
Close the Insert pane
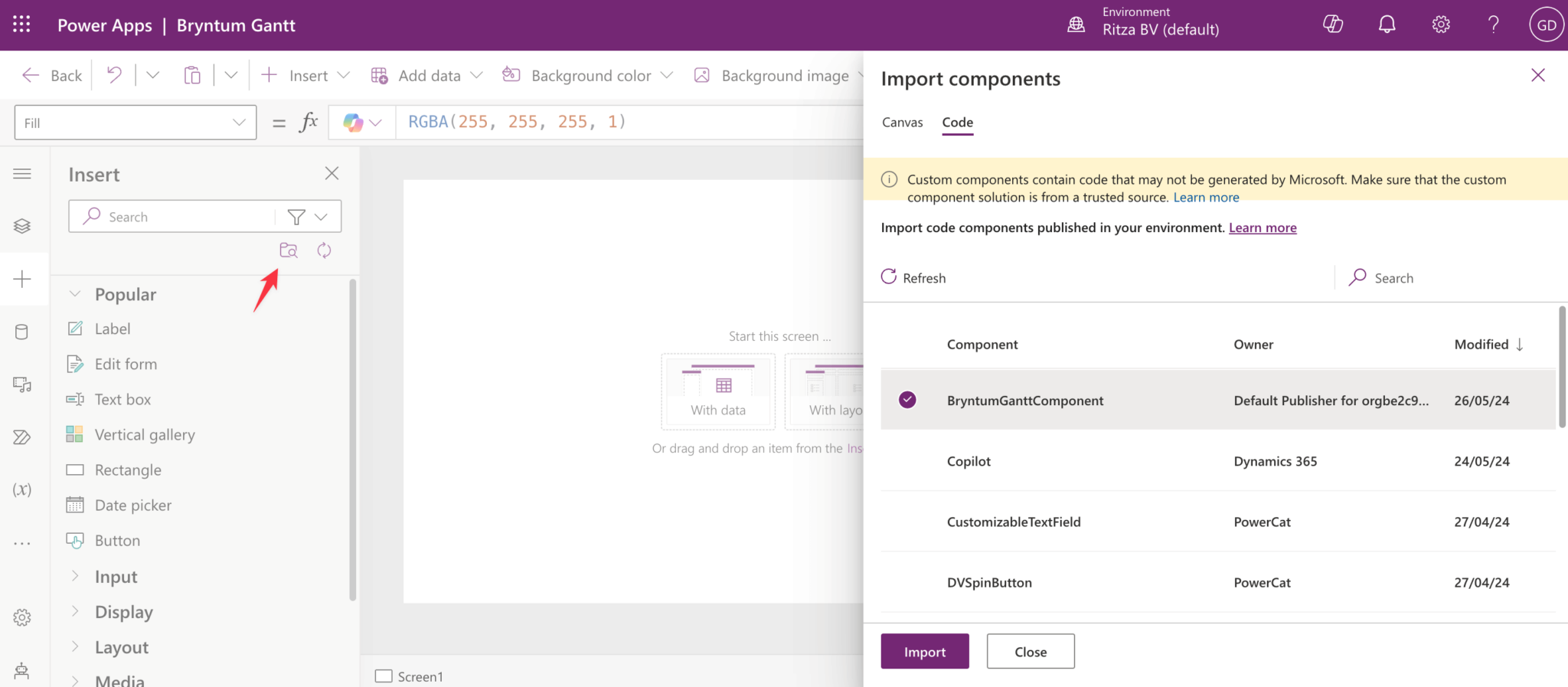click(x=332, y=173)
